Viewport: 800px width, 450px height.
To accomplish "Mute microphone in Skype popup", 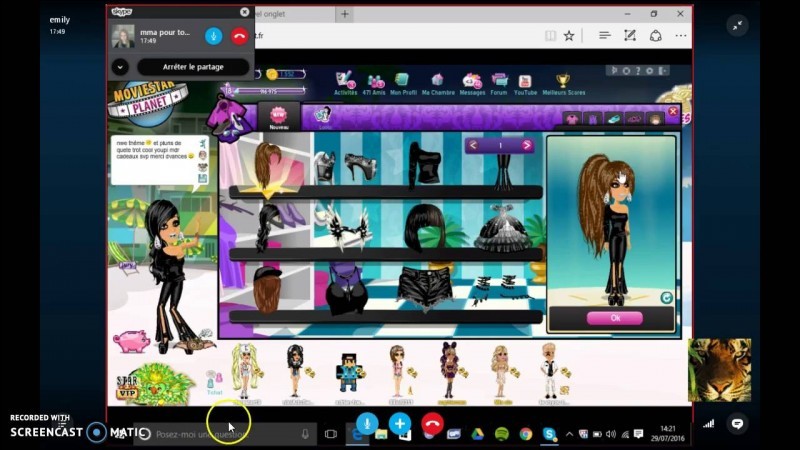I will tap(213, 36).
